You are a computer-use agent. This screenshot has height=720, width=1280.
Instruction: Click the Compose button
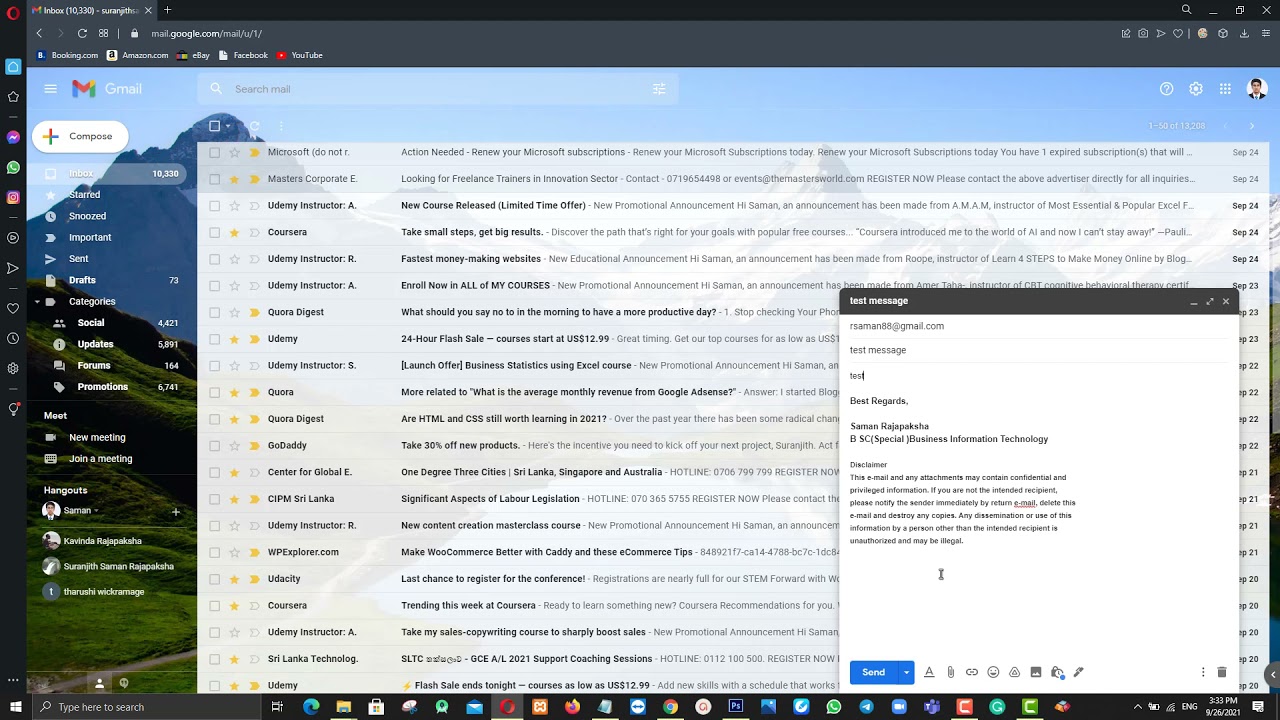coord(80,136)
